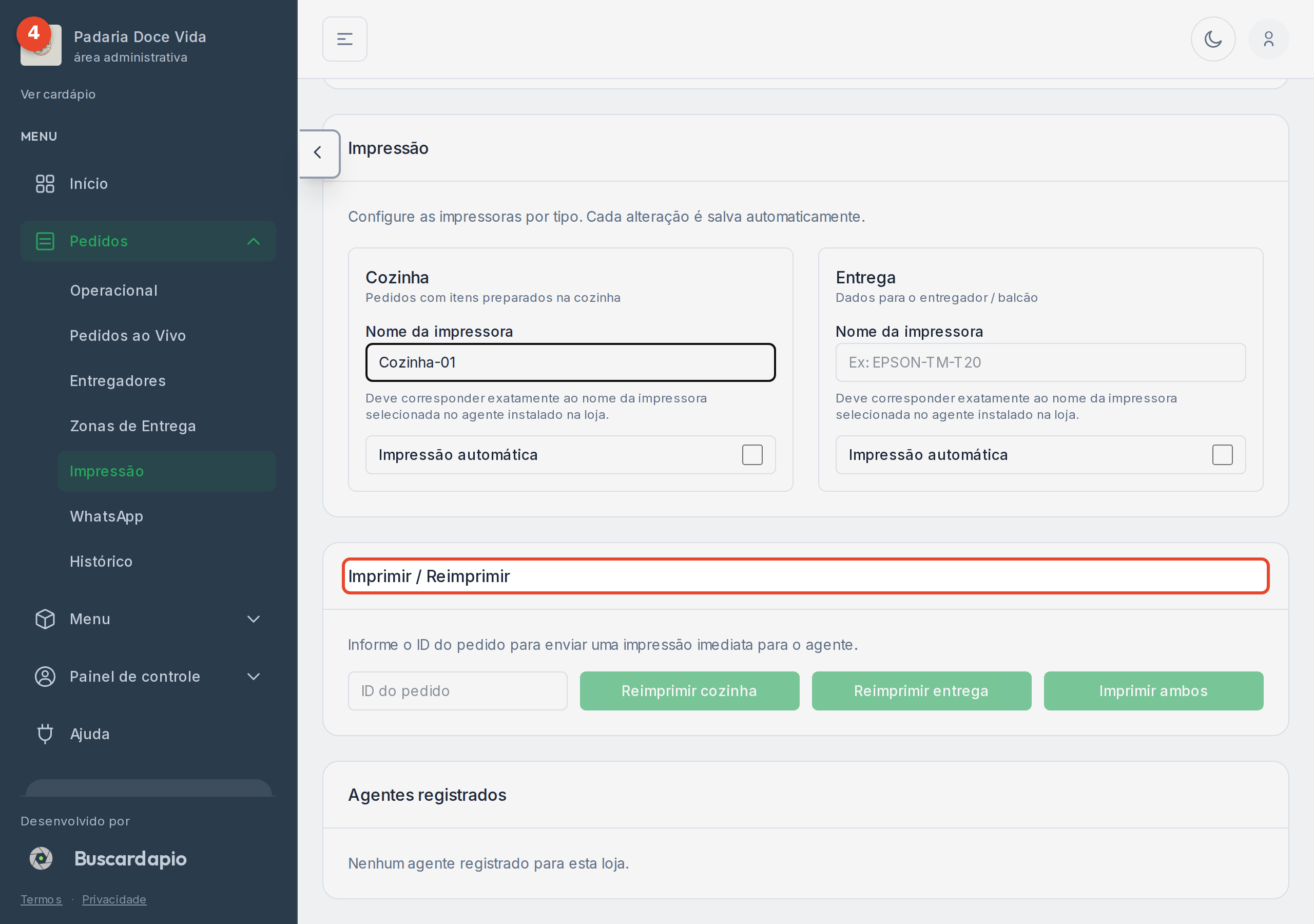
Task: Click the Imprimir / Reimprimir heading
Action: click(x=429, y=576)
